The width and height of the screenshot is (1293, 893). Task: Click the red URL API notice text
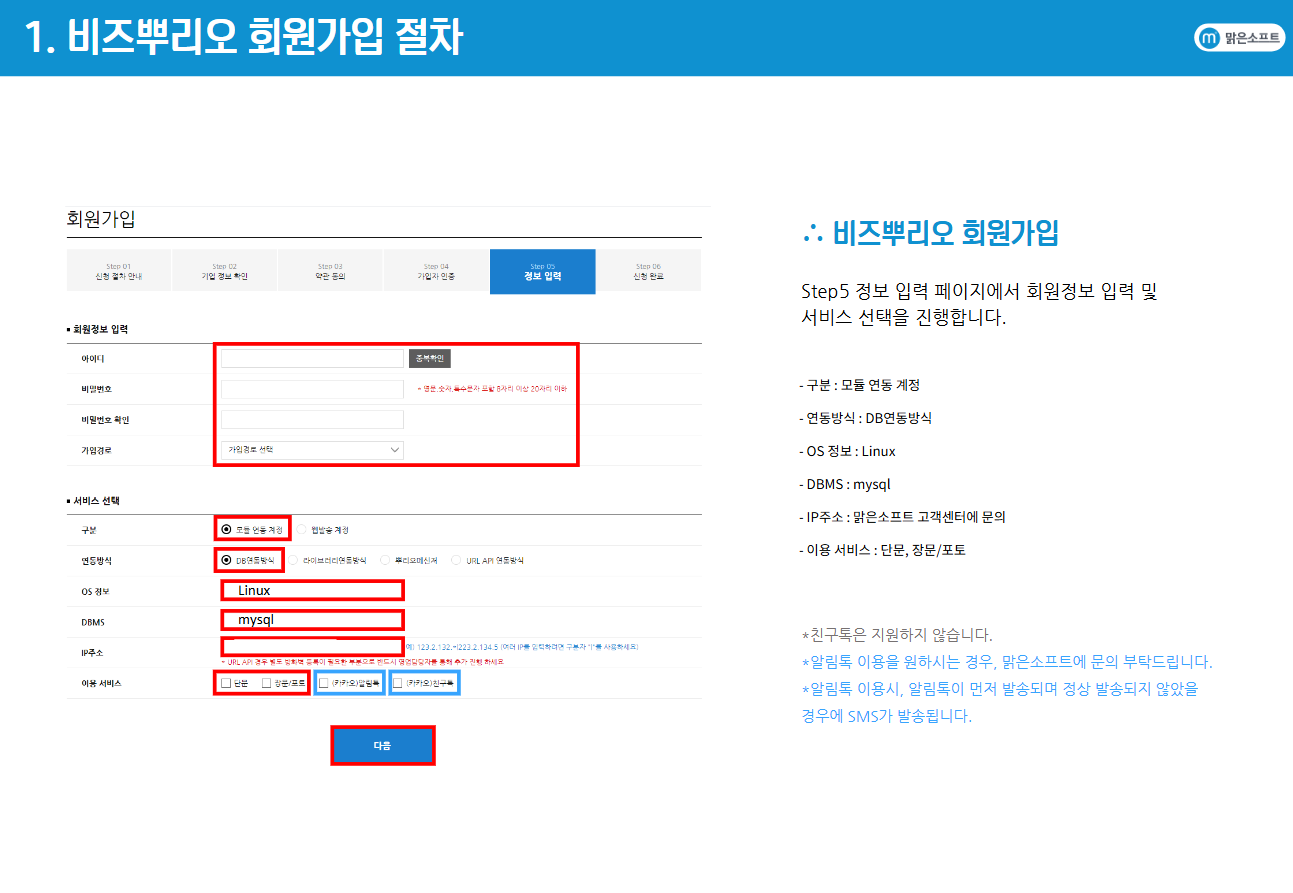coord(362,662)
